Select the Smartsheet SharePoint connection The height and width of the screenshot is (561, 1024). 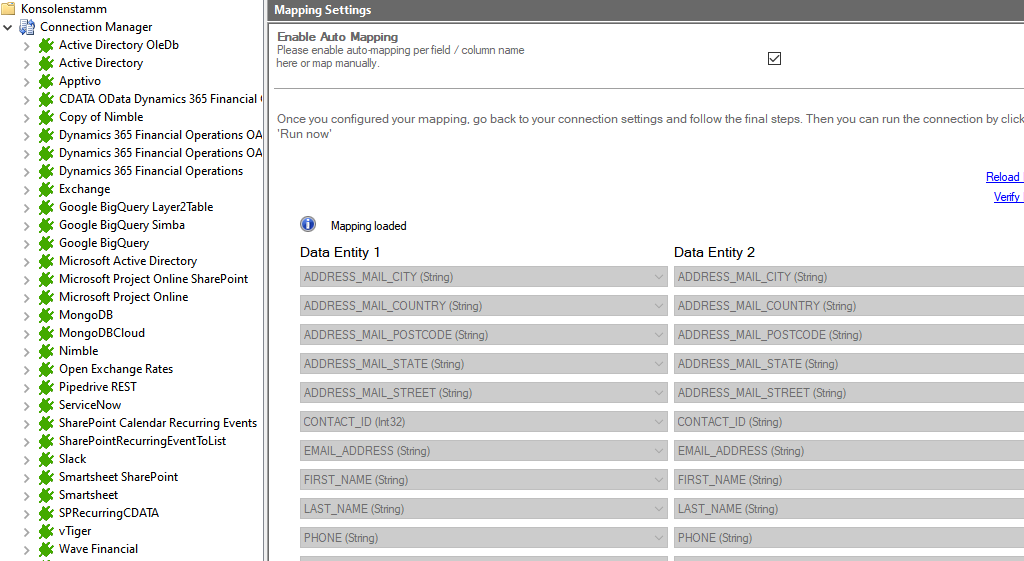118,477
